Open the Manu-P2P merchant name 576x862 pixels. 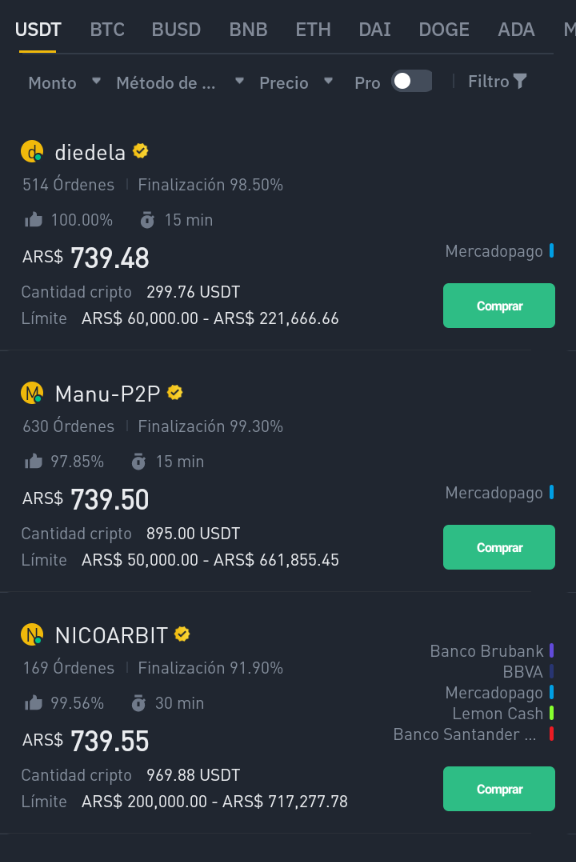108,394
